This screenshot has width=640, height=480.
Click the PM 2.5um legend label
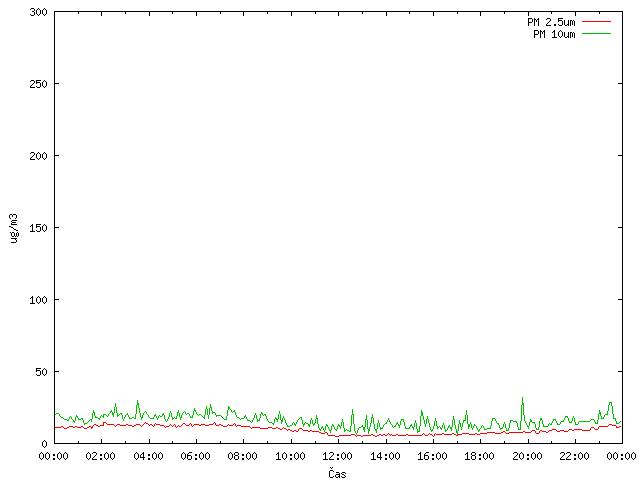coord(551,22)
